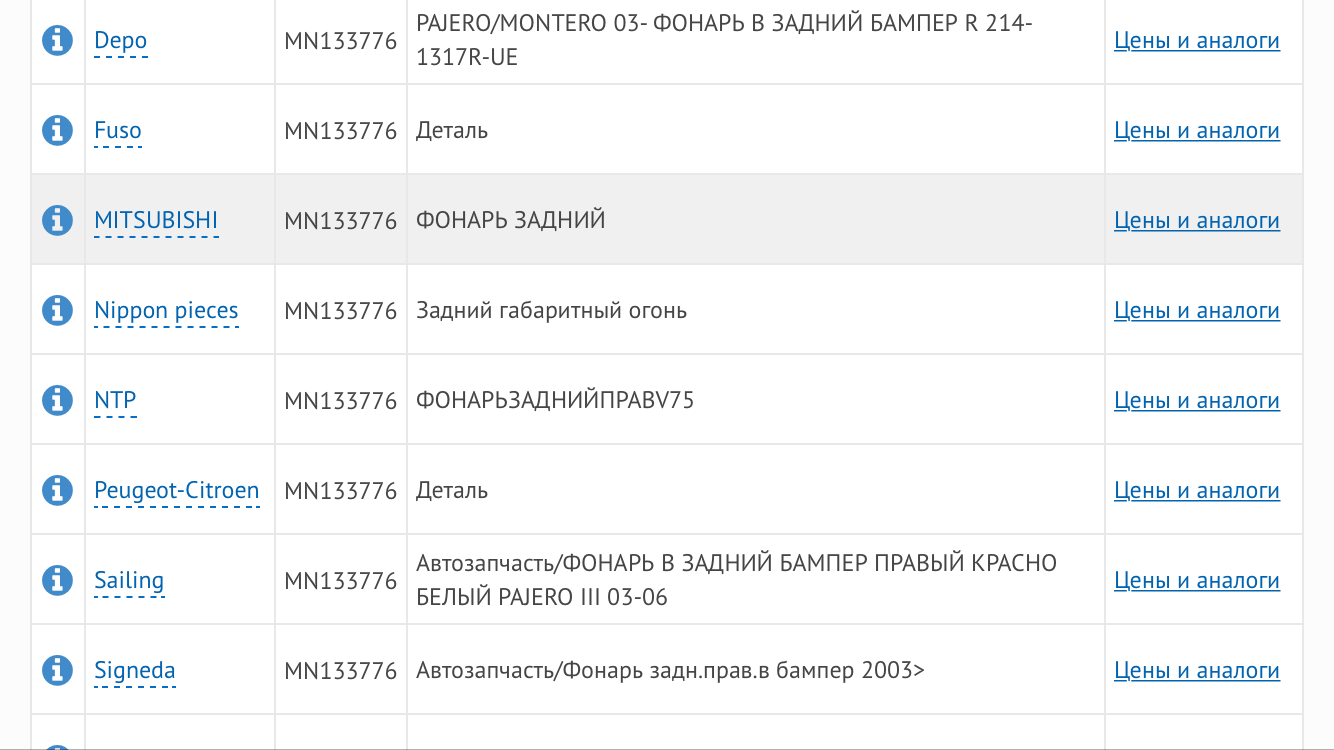Open the info icon for Fuso
Viewport: 1334px width, 750px height.
[x=58, y=130]
